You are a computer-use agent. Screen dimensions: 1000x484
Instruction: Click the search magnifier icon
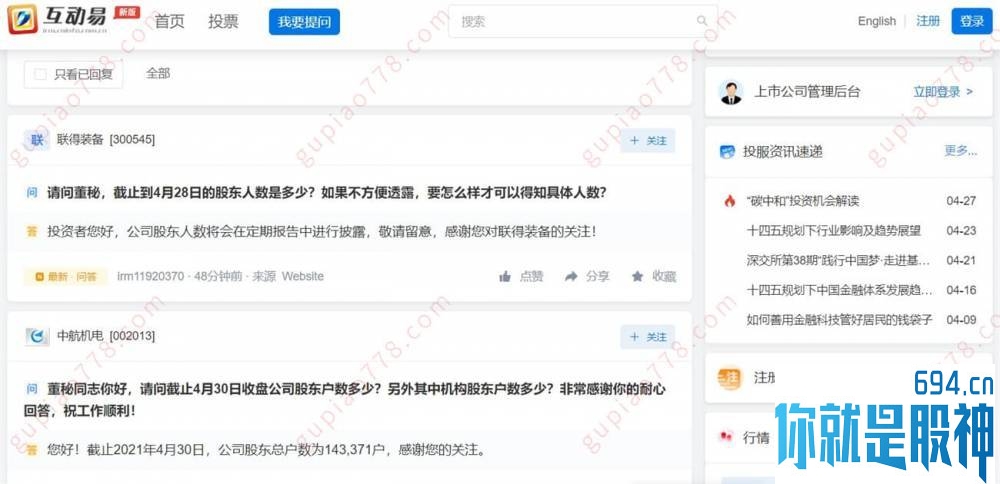point(702,21)
